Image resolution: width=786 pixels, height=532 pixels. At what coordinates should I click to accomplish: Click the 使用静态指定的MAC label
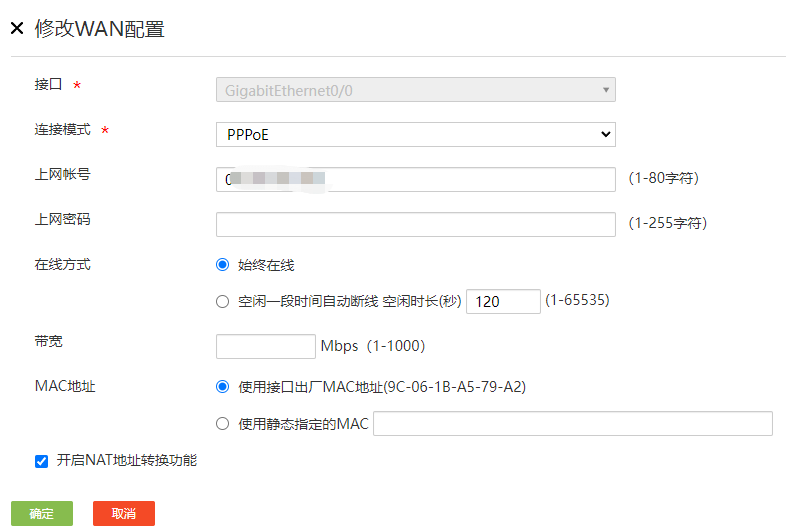[x=303, y=424]
